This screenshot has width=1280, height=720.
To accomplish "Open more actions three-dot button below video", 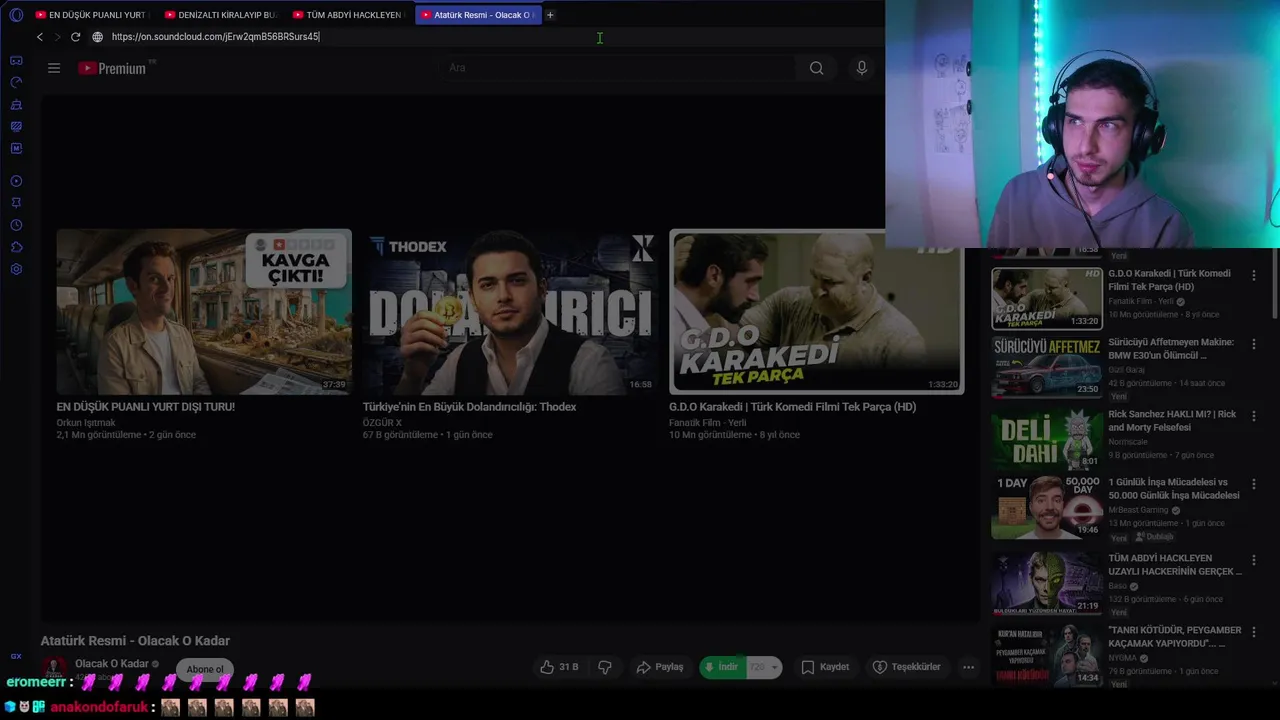I will [x=968, y=667].
